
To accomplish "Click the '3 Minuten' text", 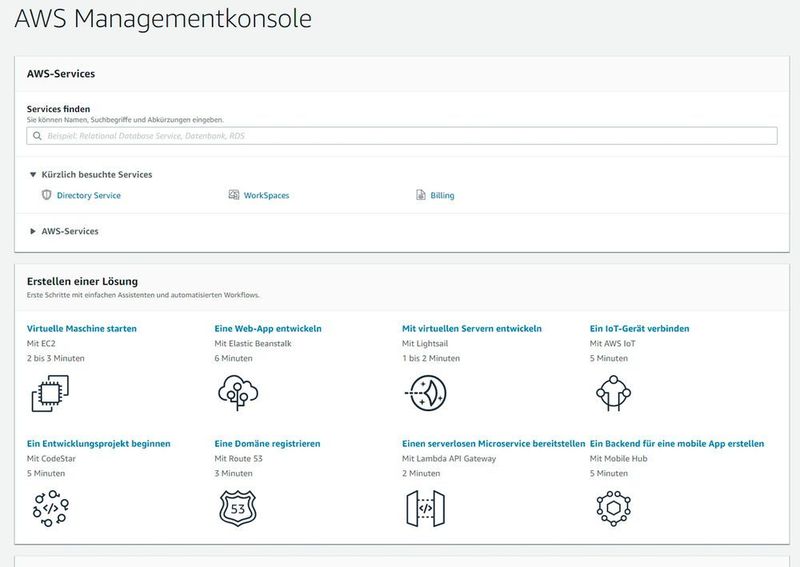I will pos(233,474).
